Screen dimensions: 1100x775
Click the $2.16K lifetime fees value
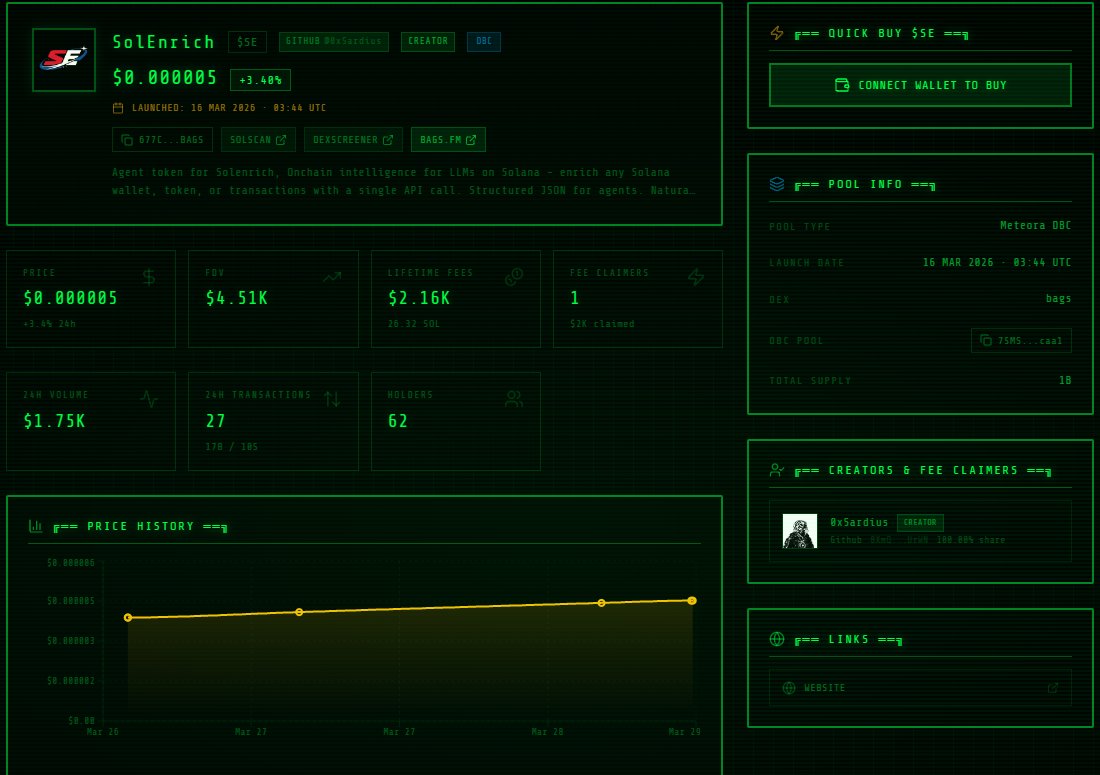click(x=419, y=299)
